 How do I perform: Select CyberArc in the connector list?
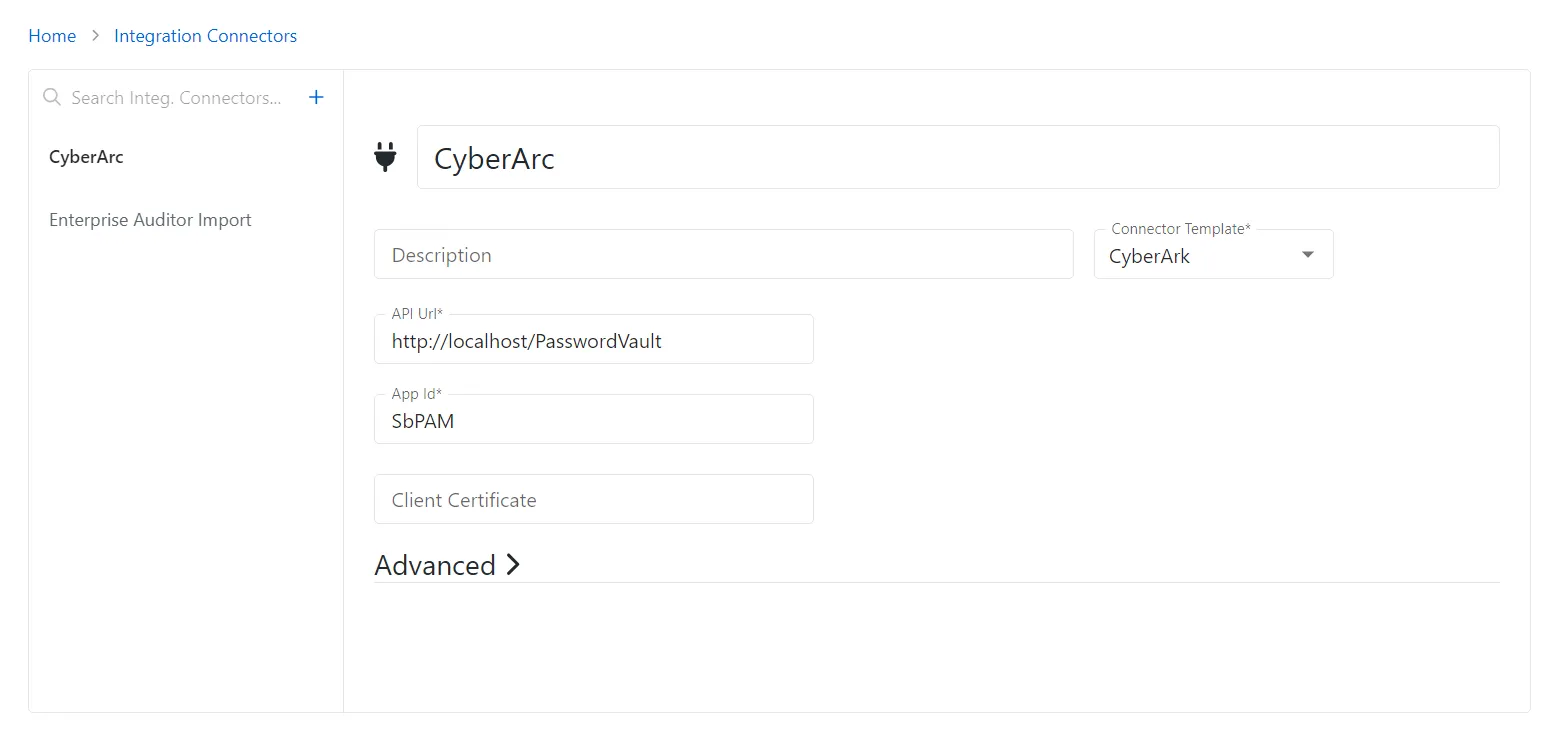coord(86,157)
